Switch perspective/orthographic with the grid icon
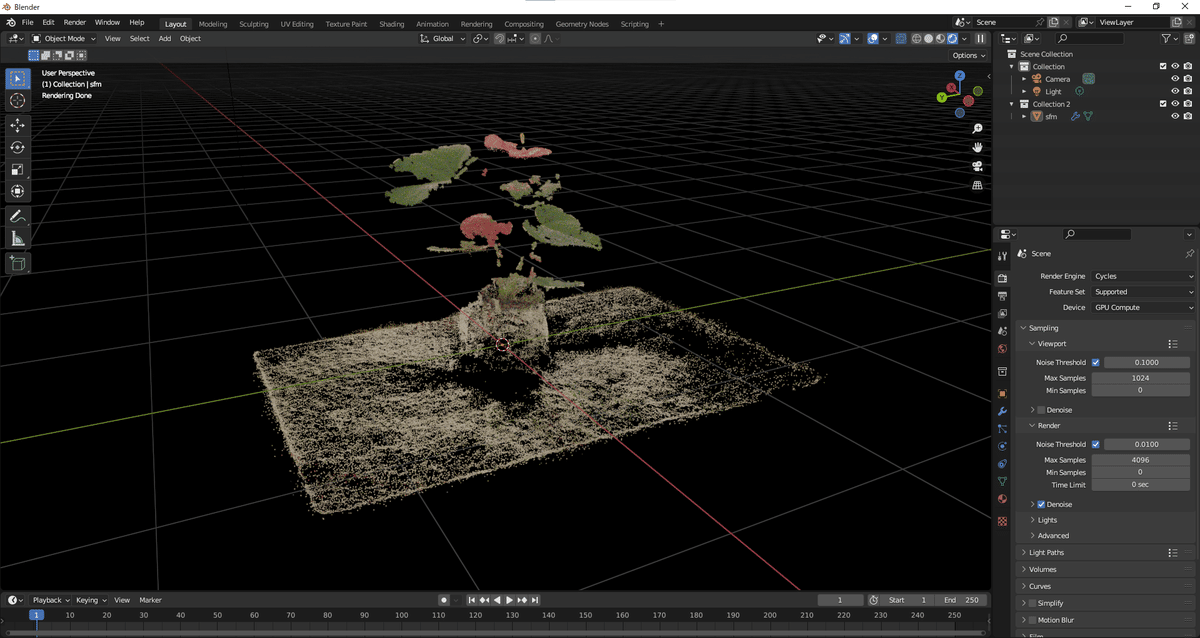 click(x=977, y=185)
